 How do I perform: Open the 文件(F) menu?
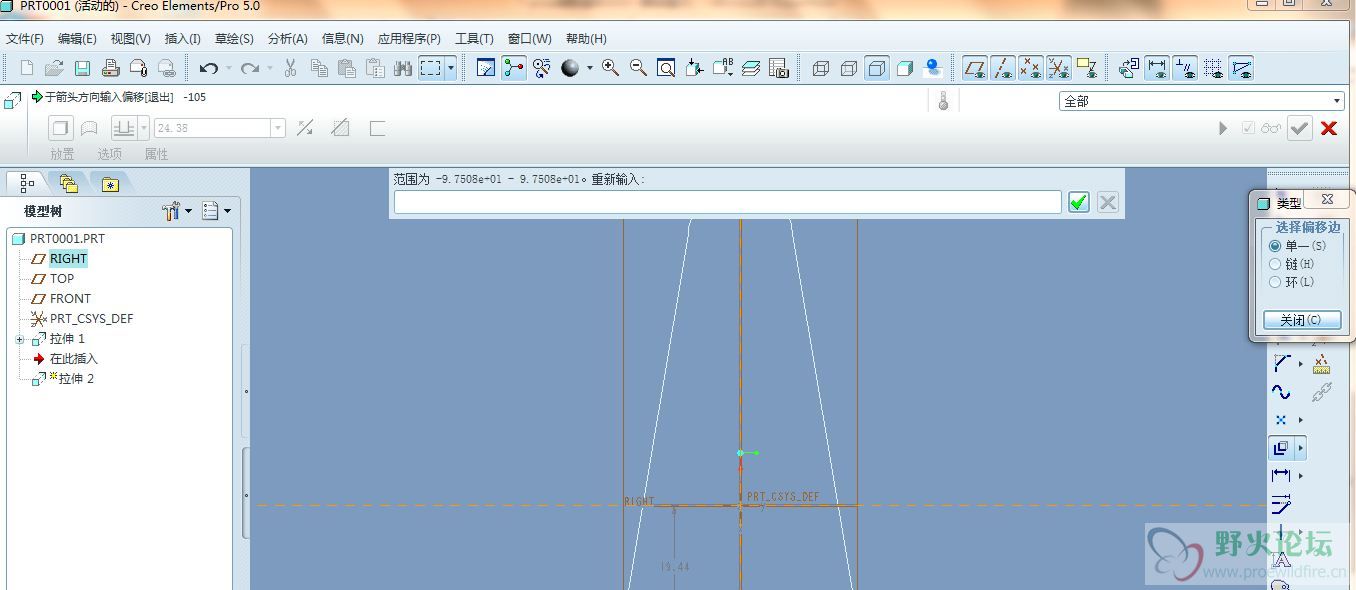click(x=25, y=39)
